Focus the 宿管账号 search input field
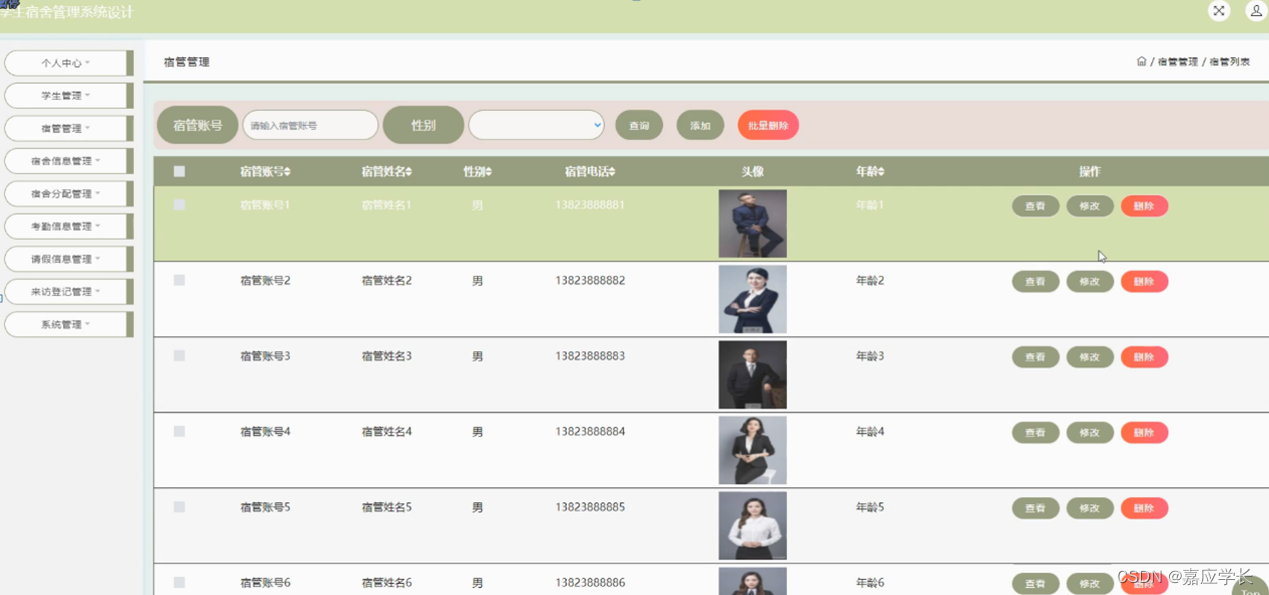Image resolution: width=1269 pixels, height=595 pixels. click(310, 125)
